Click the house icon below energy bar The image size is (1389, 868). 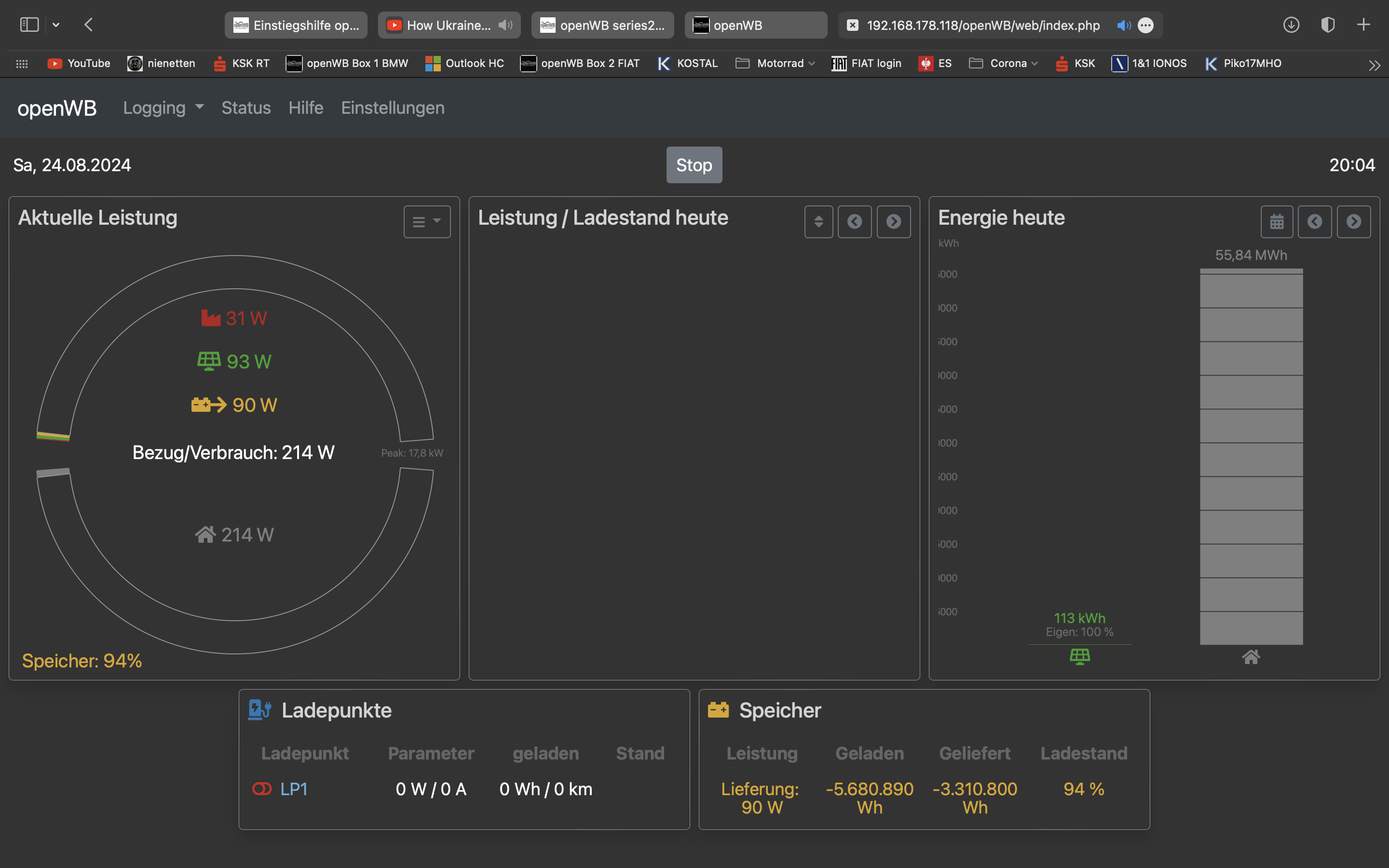click(x=1251, y=657)
